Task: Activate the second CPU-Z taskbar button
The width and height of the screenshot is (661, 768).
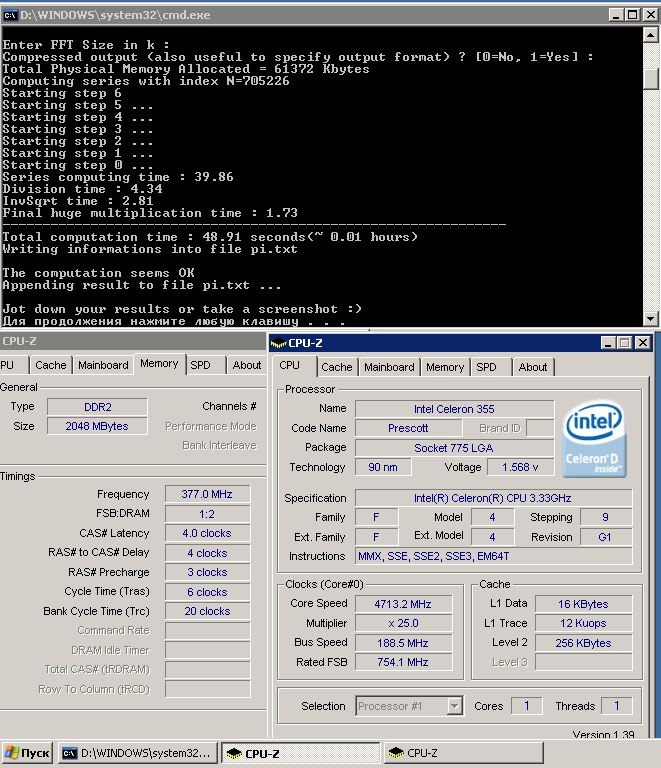Action: click(464, 753)
